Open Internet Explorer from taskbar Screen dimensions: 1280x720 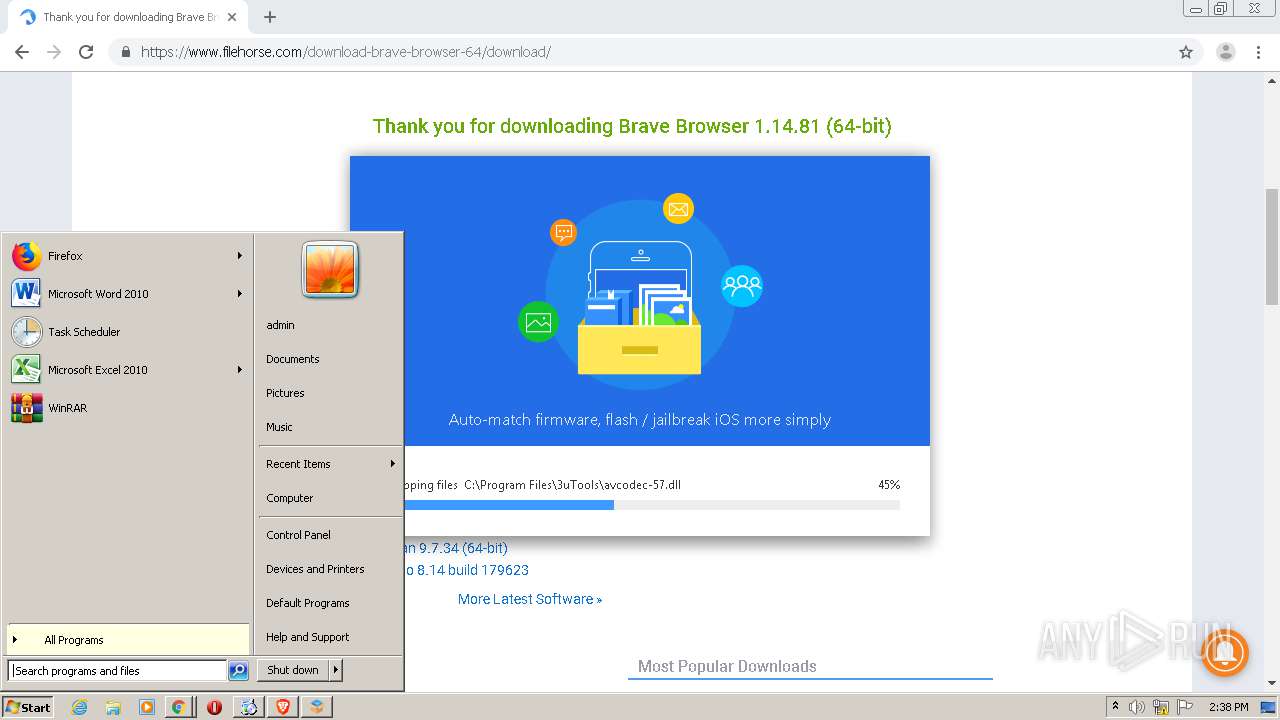click(80, 707)
